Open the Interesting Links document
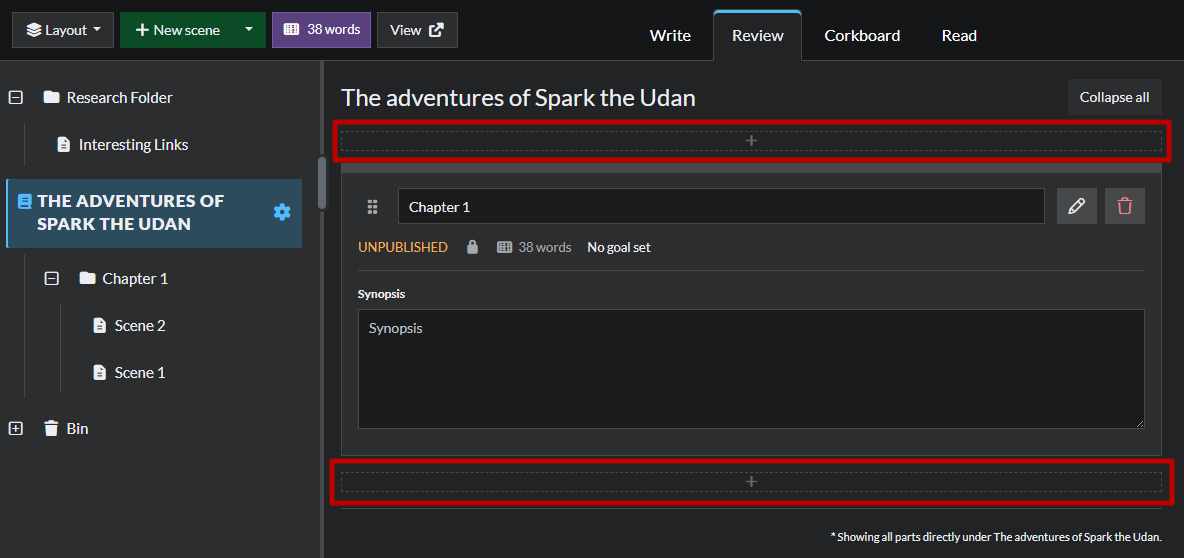 pyautogui.click(x=133, y=144)
